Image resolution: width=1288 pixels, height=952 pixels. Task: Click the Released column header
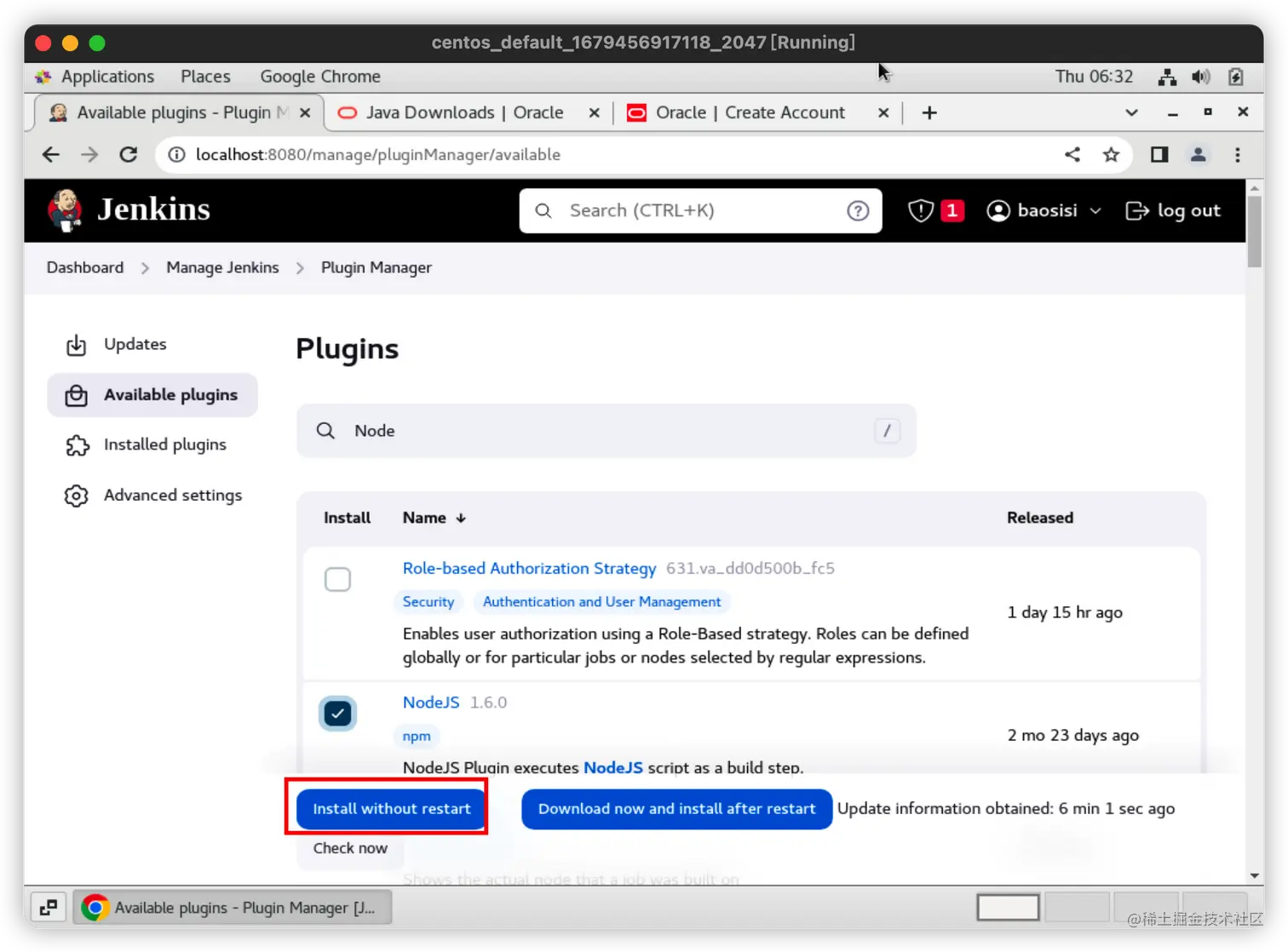click(x=1040, y=518)
